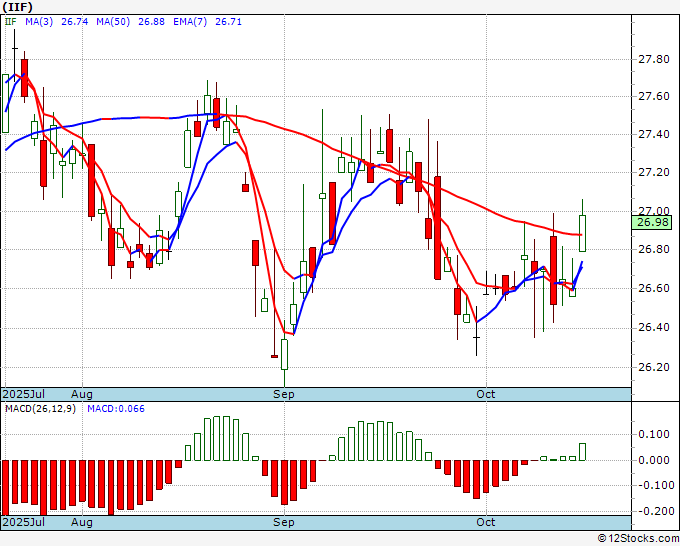Click the Sep label on MACD axis
This screenshot has height=546, width=680.
[x=284, y=522]
